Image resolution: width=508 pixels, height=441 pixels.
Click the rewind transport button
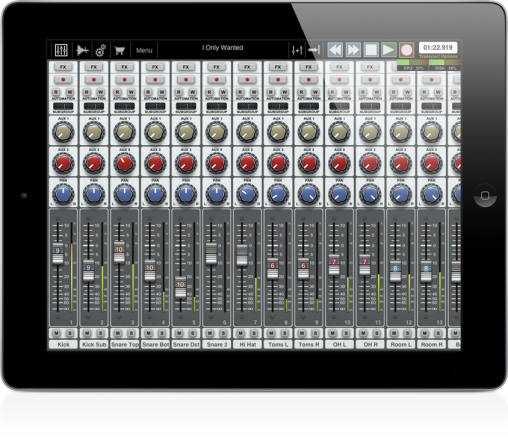pos(335,50)
